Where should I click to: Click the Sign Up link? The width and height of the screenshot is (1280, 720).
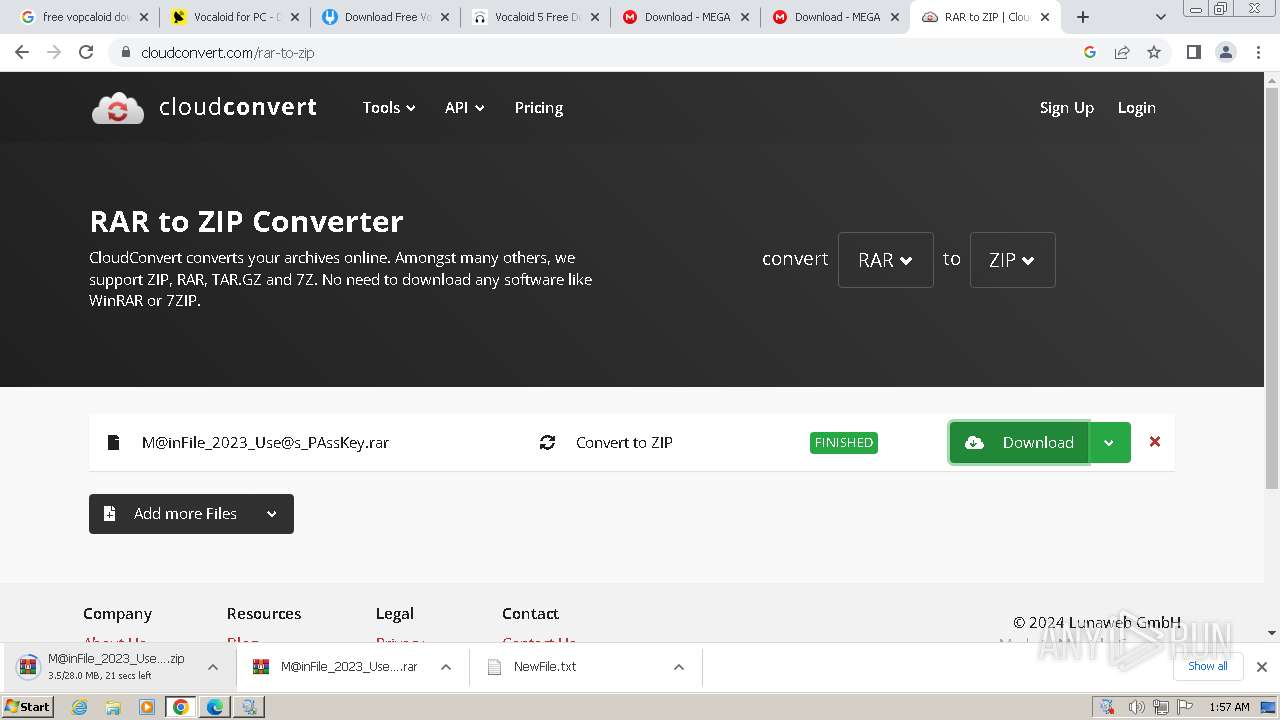pyautogui.click(x=1067, y=108)
